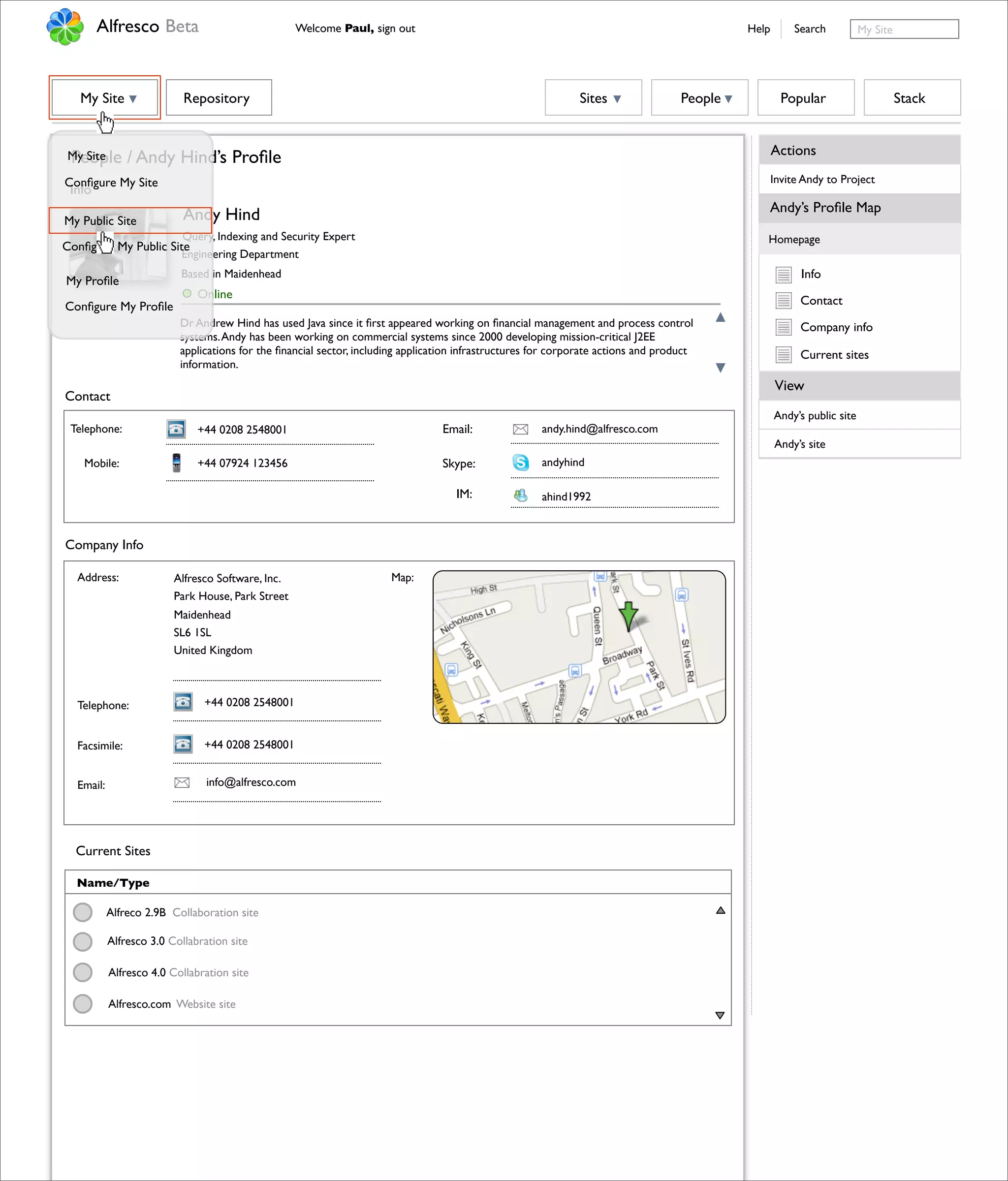Select Configure My Public Site menu entry
This screenshot has width=1008, height=1181.
(x=126, y=246)
